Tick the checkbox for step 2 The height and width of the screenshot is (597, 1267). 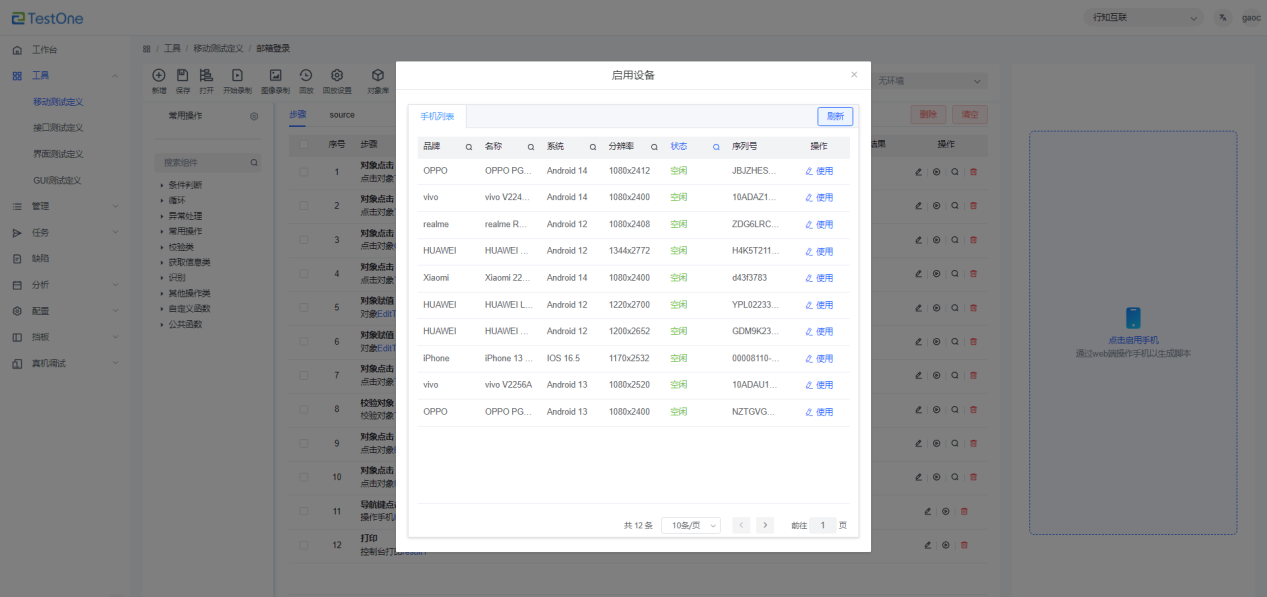[305, 206]
